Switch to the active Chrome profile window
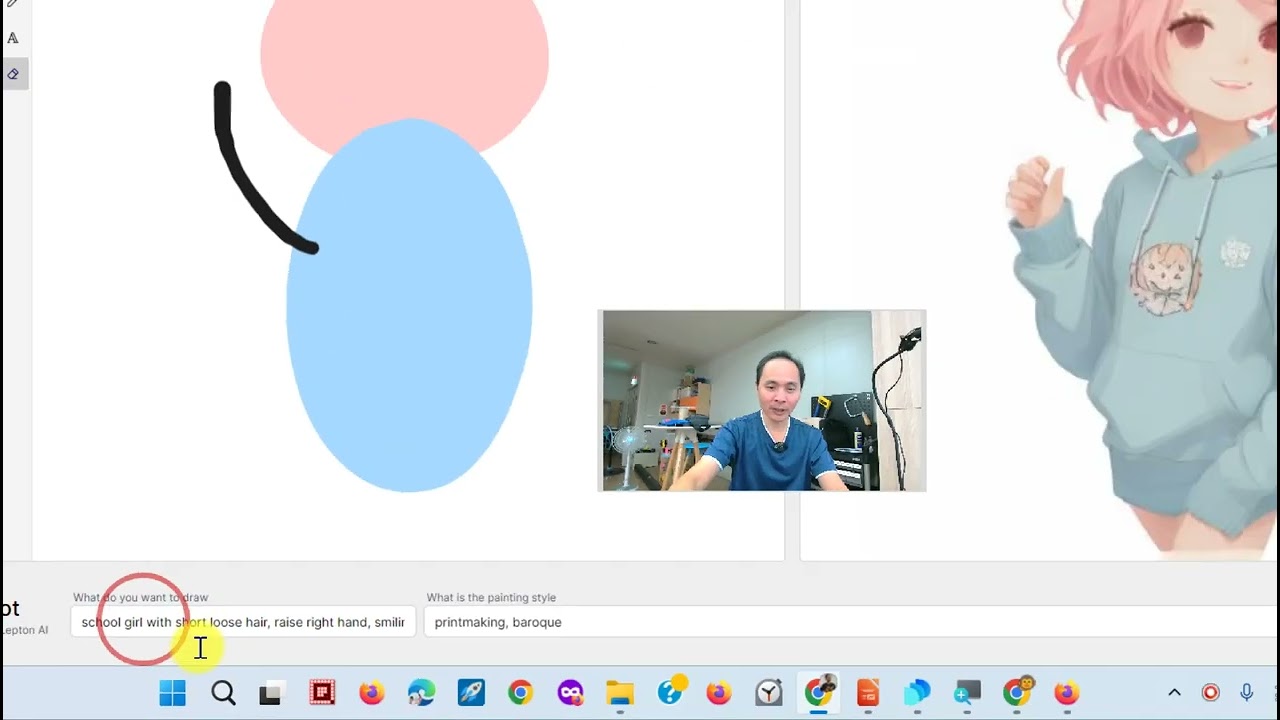 (819, 692)
